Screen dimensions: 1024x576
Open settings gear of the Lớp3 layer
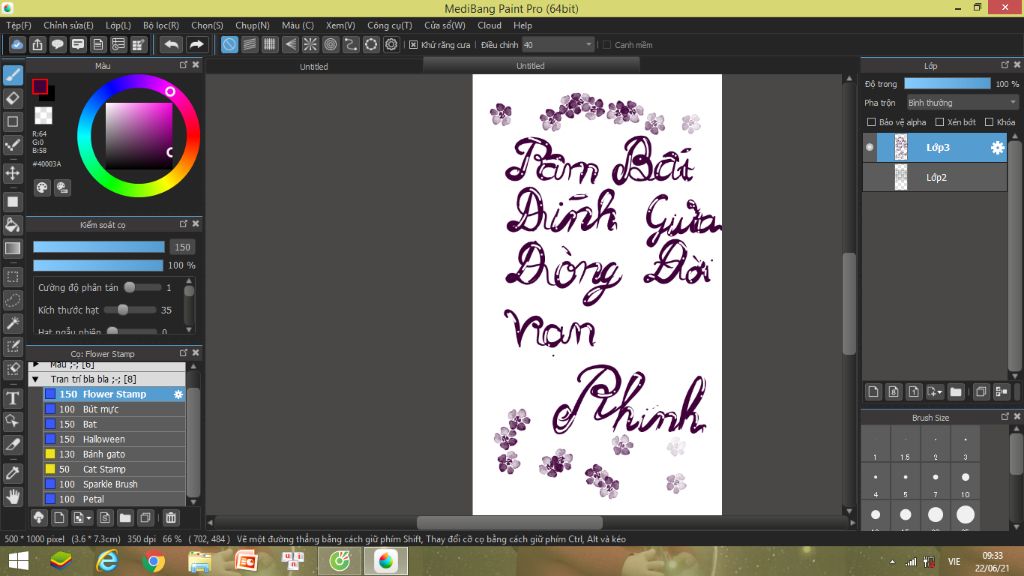997,148
